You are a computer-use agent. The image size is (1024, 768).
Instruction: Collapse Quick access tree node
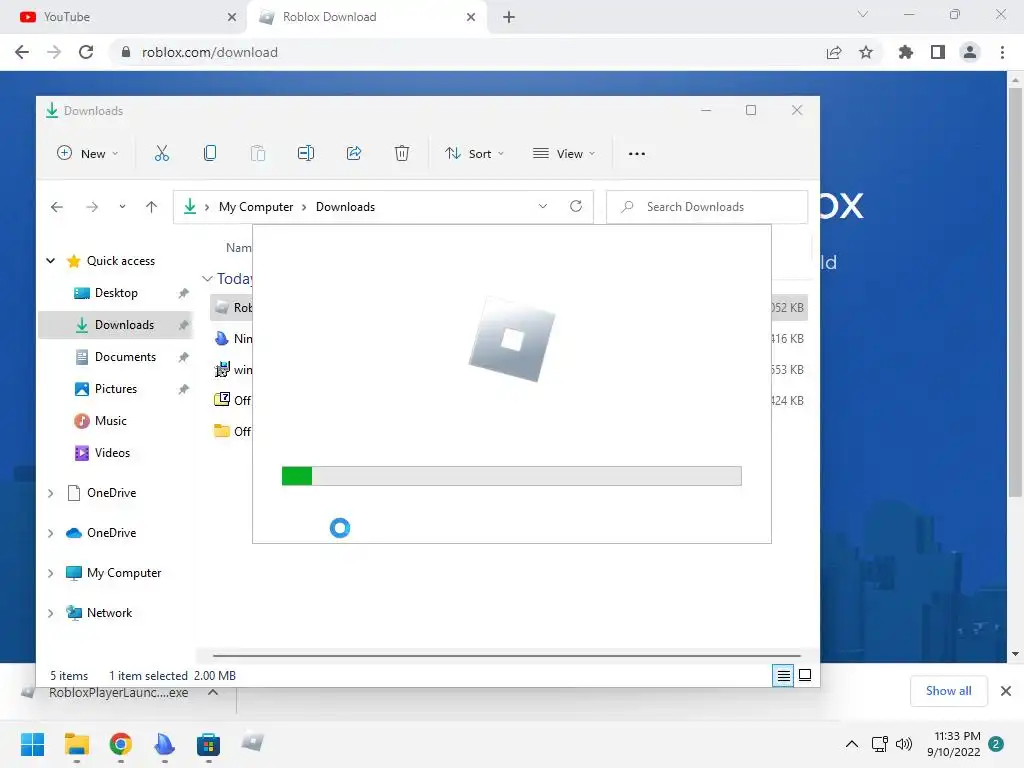(x=50, y=261)
